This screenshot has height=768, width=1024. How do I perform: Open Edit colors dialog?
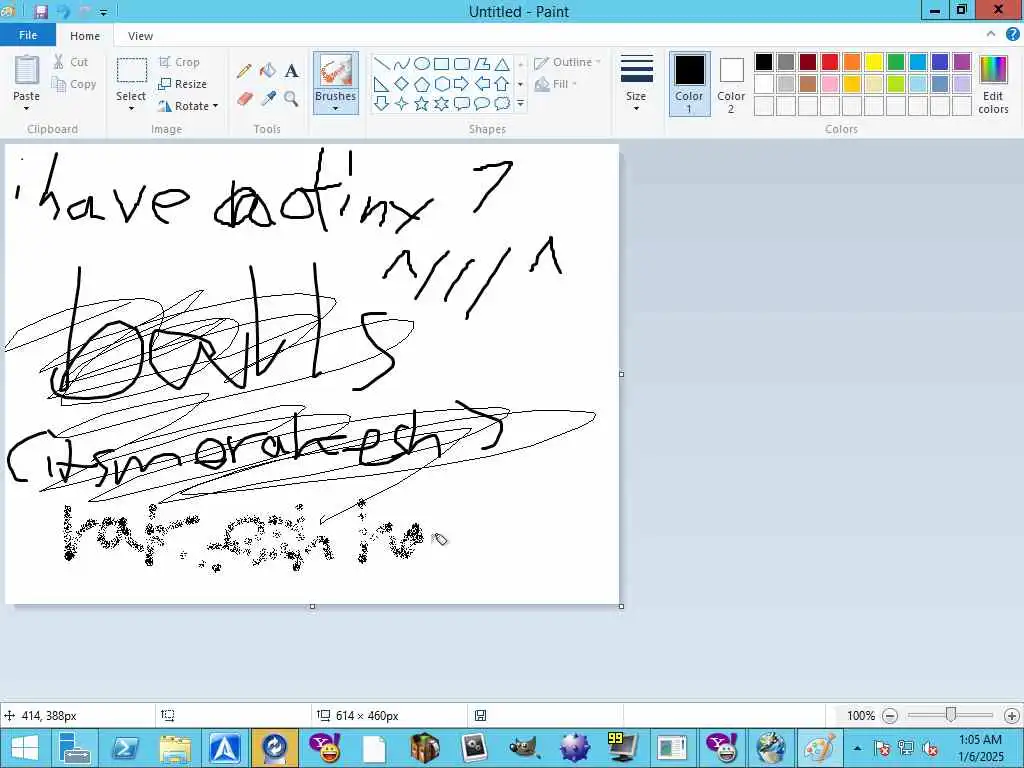tap(993, 84)
